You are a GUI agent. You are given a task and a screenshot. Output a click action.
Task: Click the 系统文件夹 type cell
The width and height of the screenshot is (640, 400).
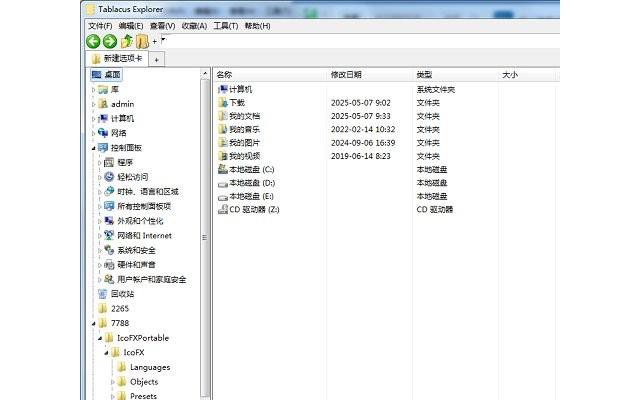[x=436, y=89]
